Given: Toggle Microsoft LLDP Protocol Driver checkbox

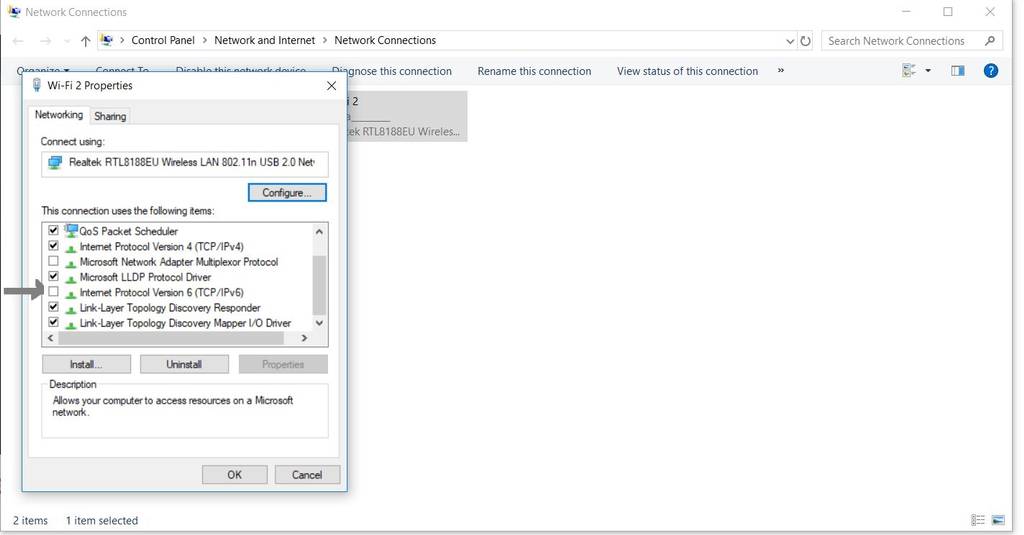Looking at the screenshot, I should coord(54,276).
